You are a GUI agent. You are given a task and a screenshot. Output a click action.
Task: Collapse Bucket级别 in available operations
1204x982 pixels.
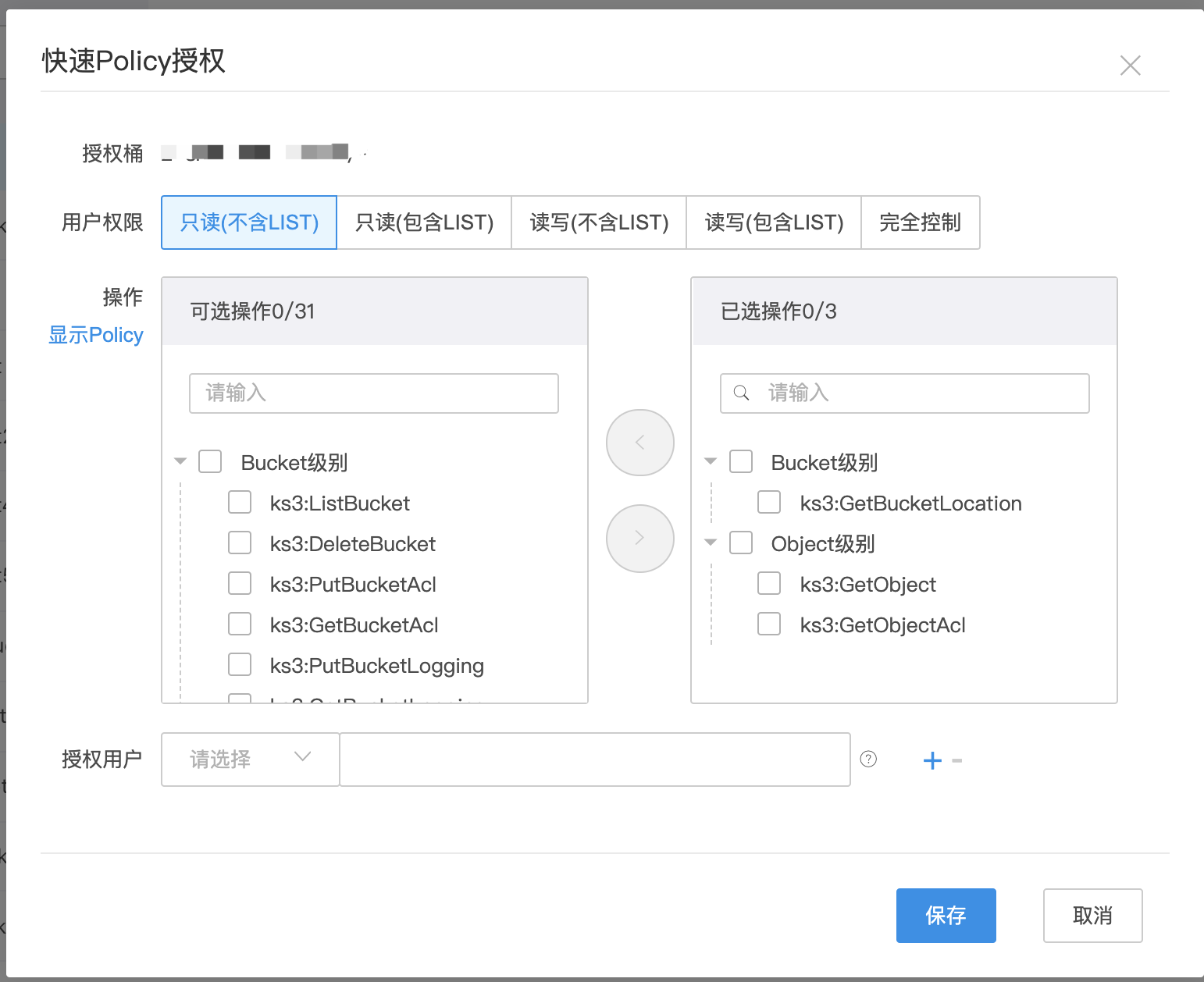180,462
